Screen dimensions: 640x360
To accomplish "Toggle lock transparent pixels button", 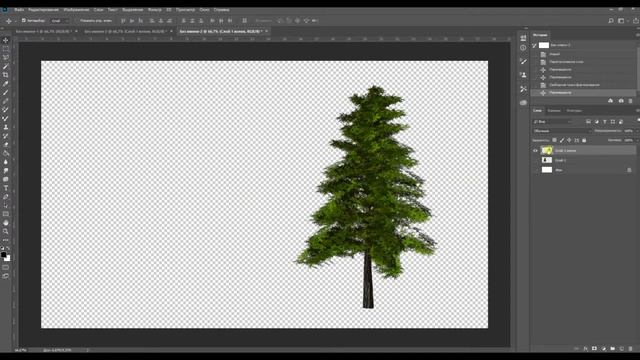I will coord(554,140).
